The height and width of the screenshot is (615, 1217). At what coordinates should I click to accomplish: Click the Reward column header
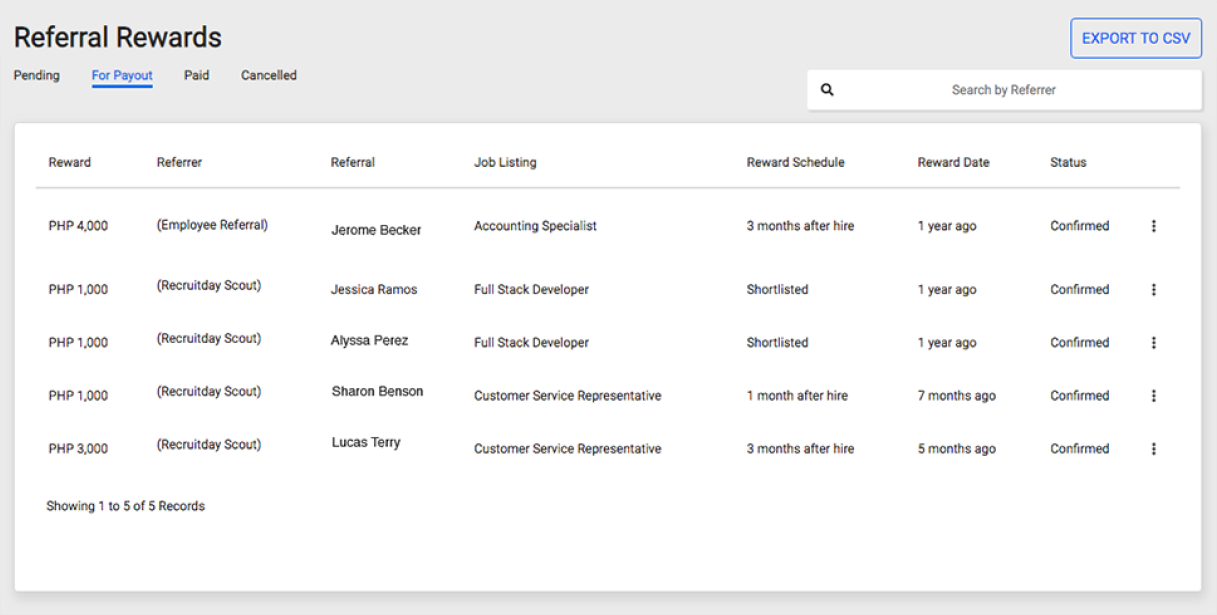click(x=70, y=162)
